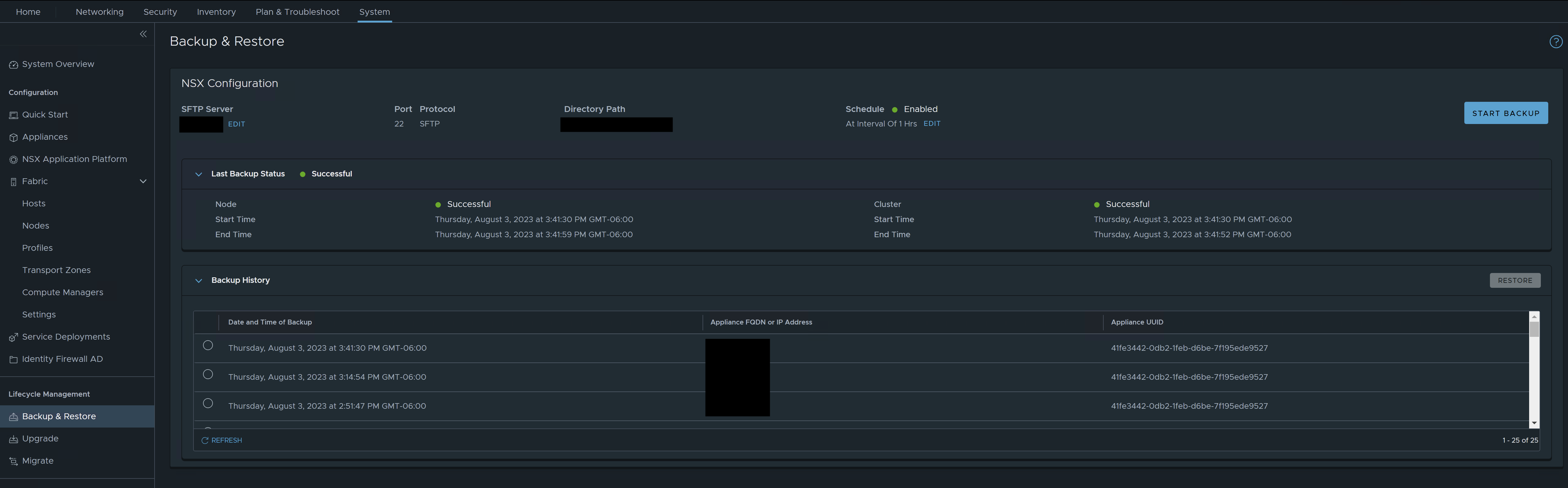Open Migrate under Lifecycle Management
The height and width of the screenshot is (488, 1568).
point(38,461)
